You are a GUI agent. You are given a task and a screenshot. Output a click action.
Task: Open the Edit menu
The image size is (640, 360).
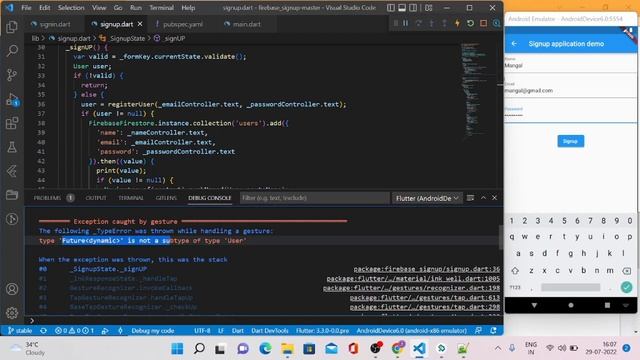pos(44,8)
